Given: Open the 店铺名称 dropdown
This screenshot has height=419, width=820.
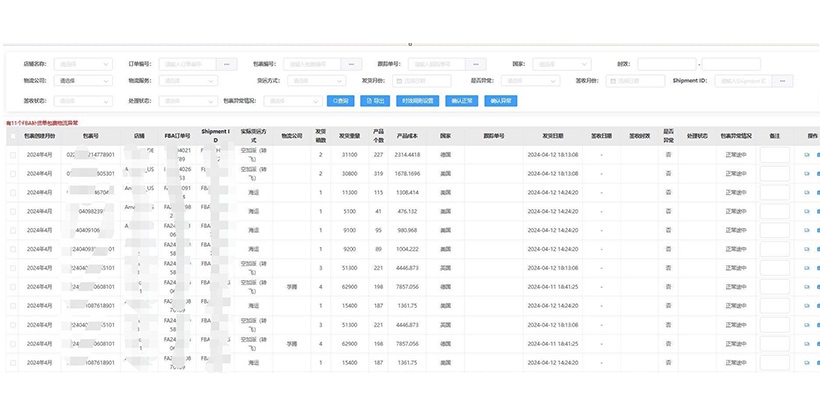Looking at the screenshot, I should coord(84,64).
